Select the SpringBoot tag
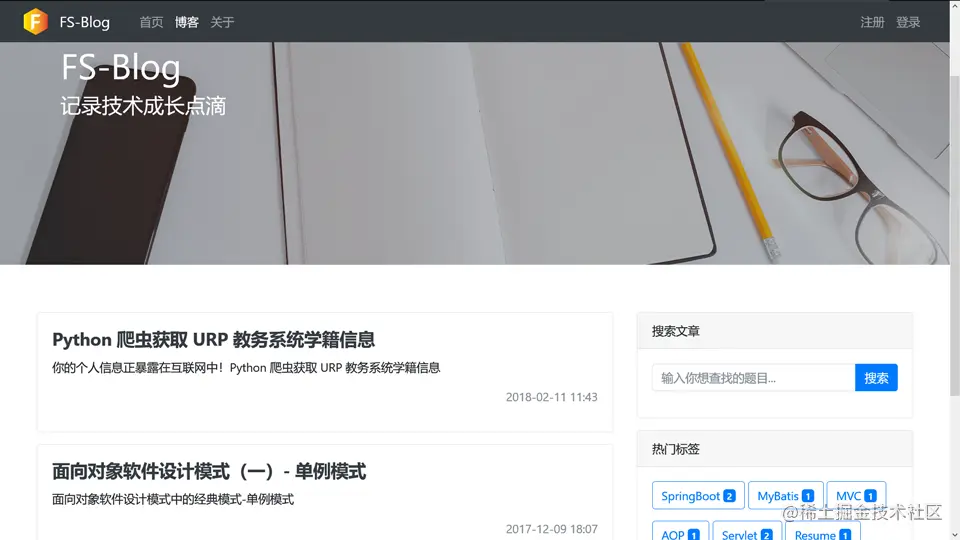 click(698, 495)
